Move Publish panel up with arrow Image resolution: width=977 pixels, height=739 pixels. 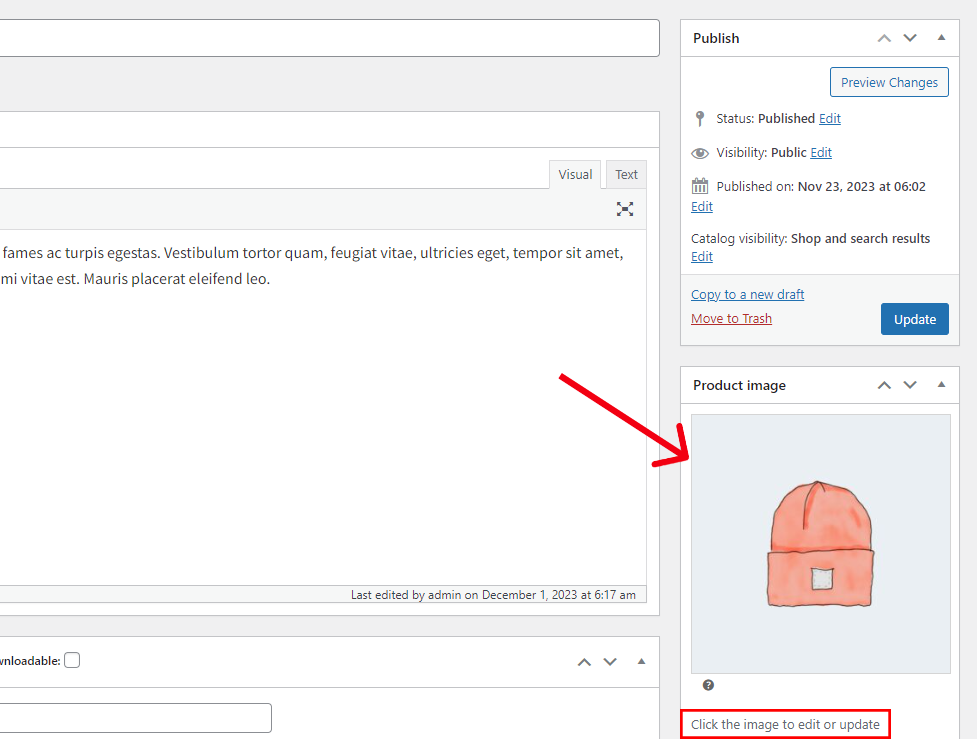click(884, 38)
